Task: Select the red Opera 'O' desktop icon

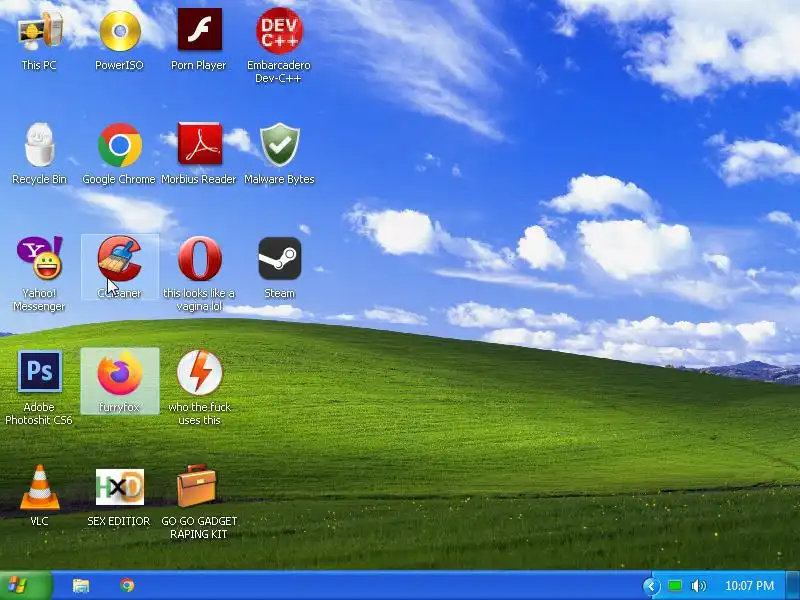Action: [199, 258]
